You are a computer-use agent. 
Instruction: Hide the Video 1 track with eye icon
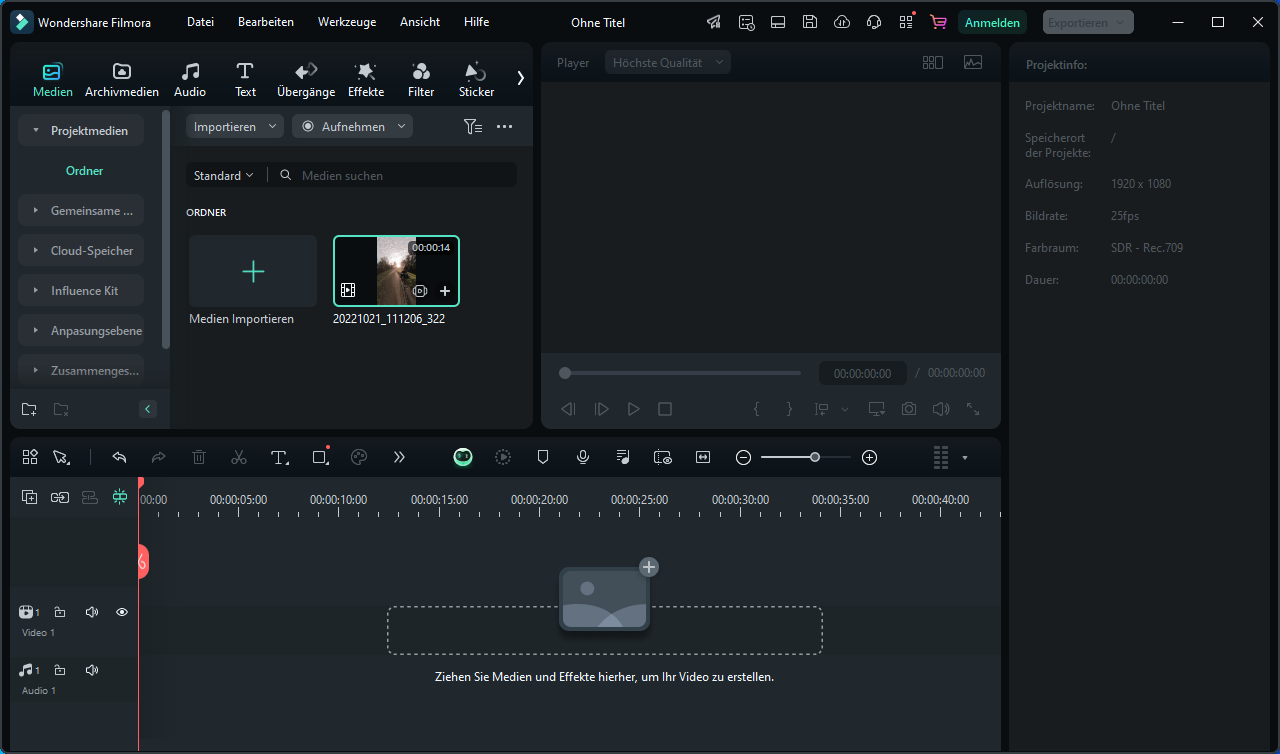pos(122,612)
